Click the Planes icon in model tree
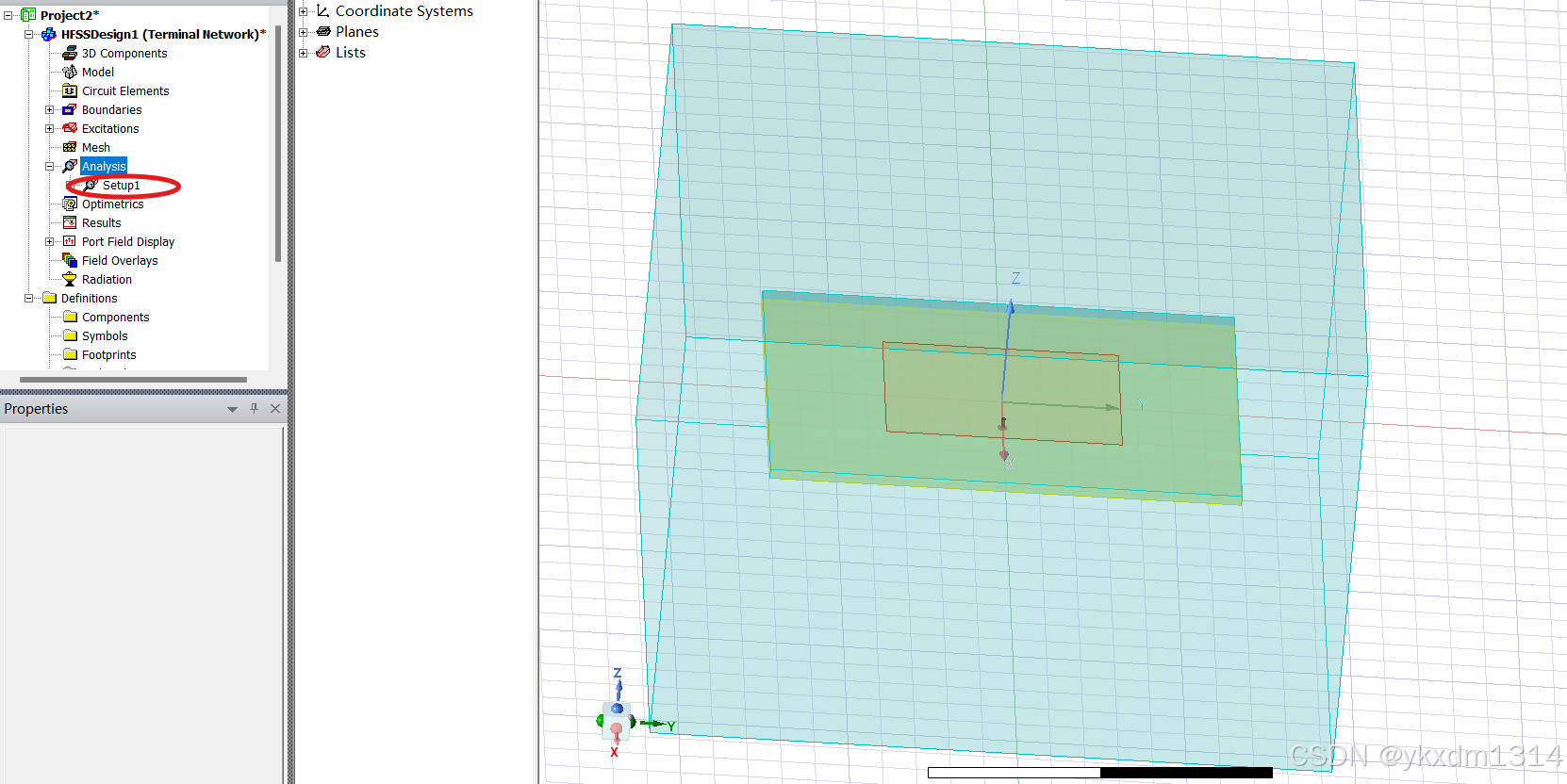 tap(323, 31)
